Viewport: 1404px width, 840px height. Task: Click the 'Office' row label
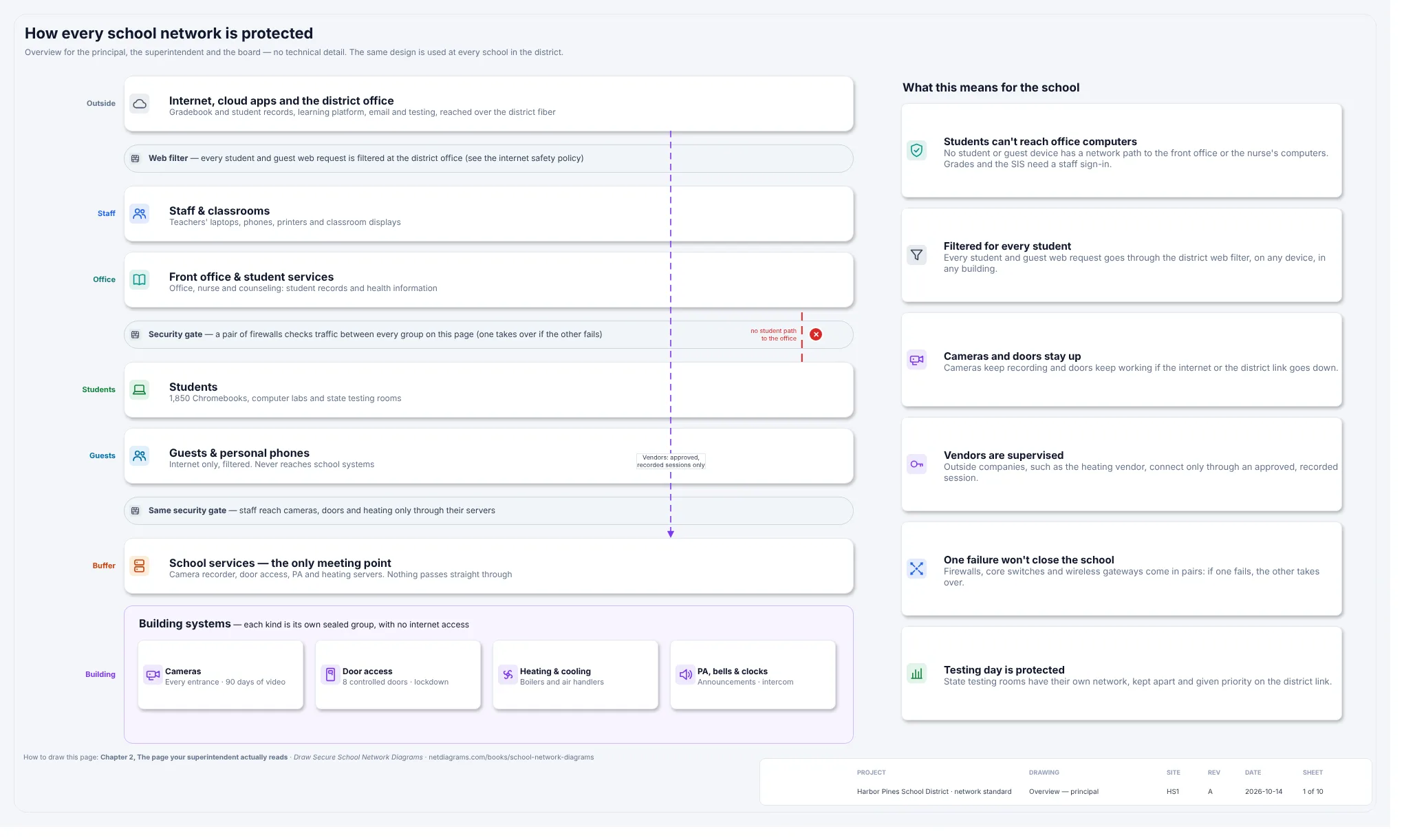coord(105,280)
